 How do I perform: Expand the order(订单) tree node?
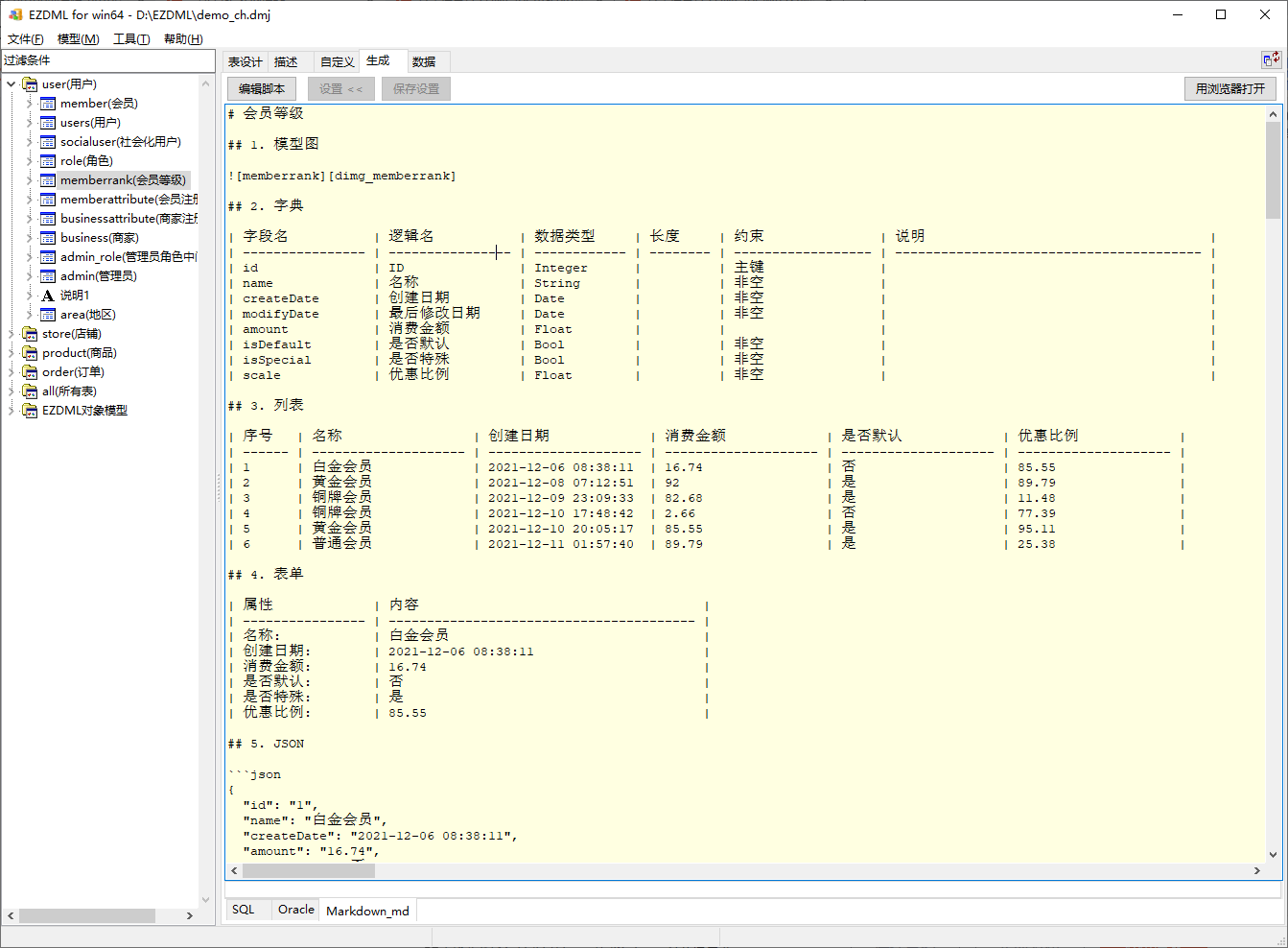click(12, 372)
